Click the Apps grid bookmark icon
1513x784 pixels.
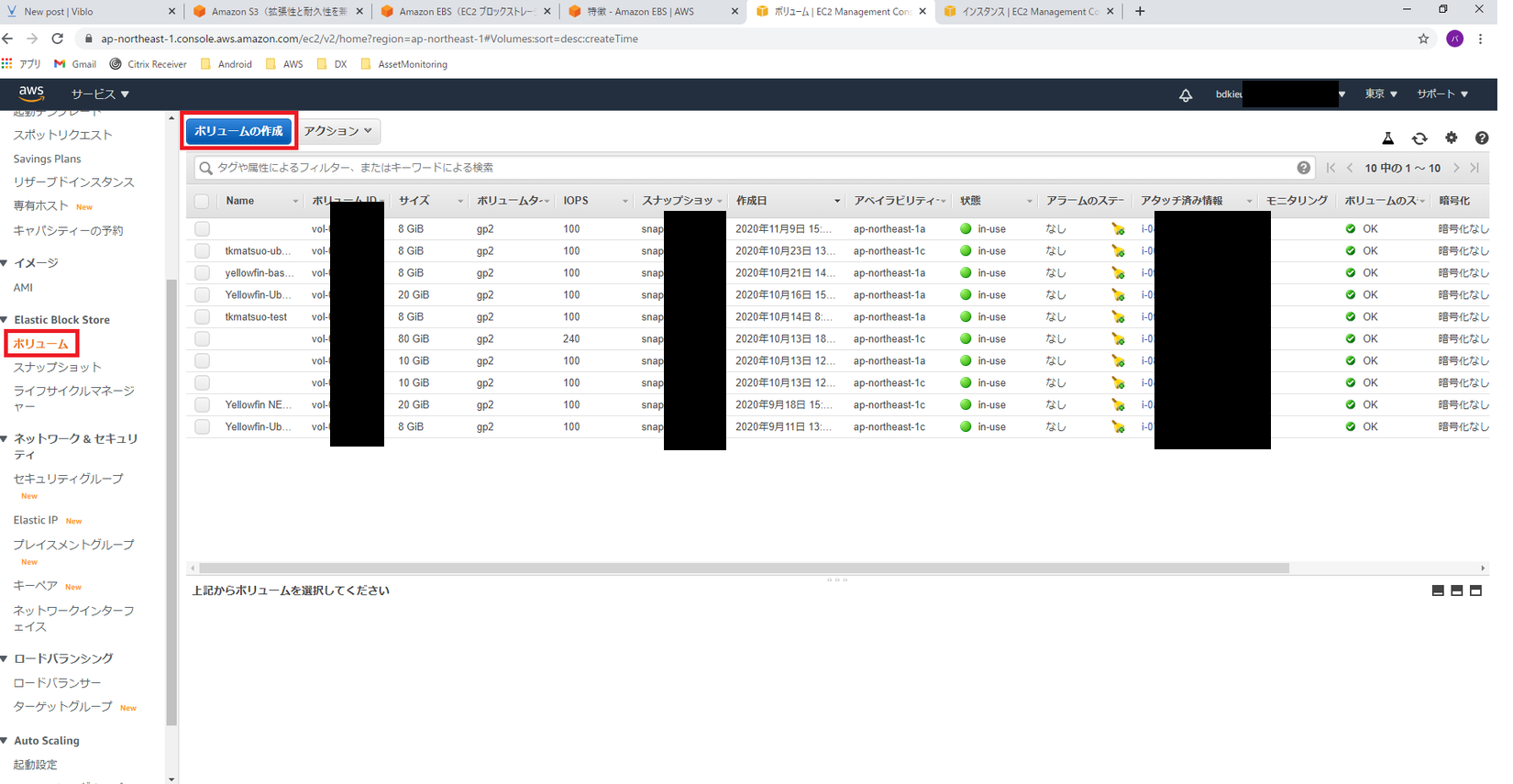point(7,64)
